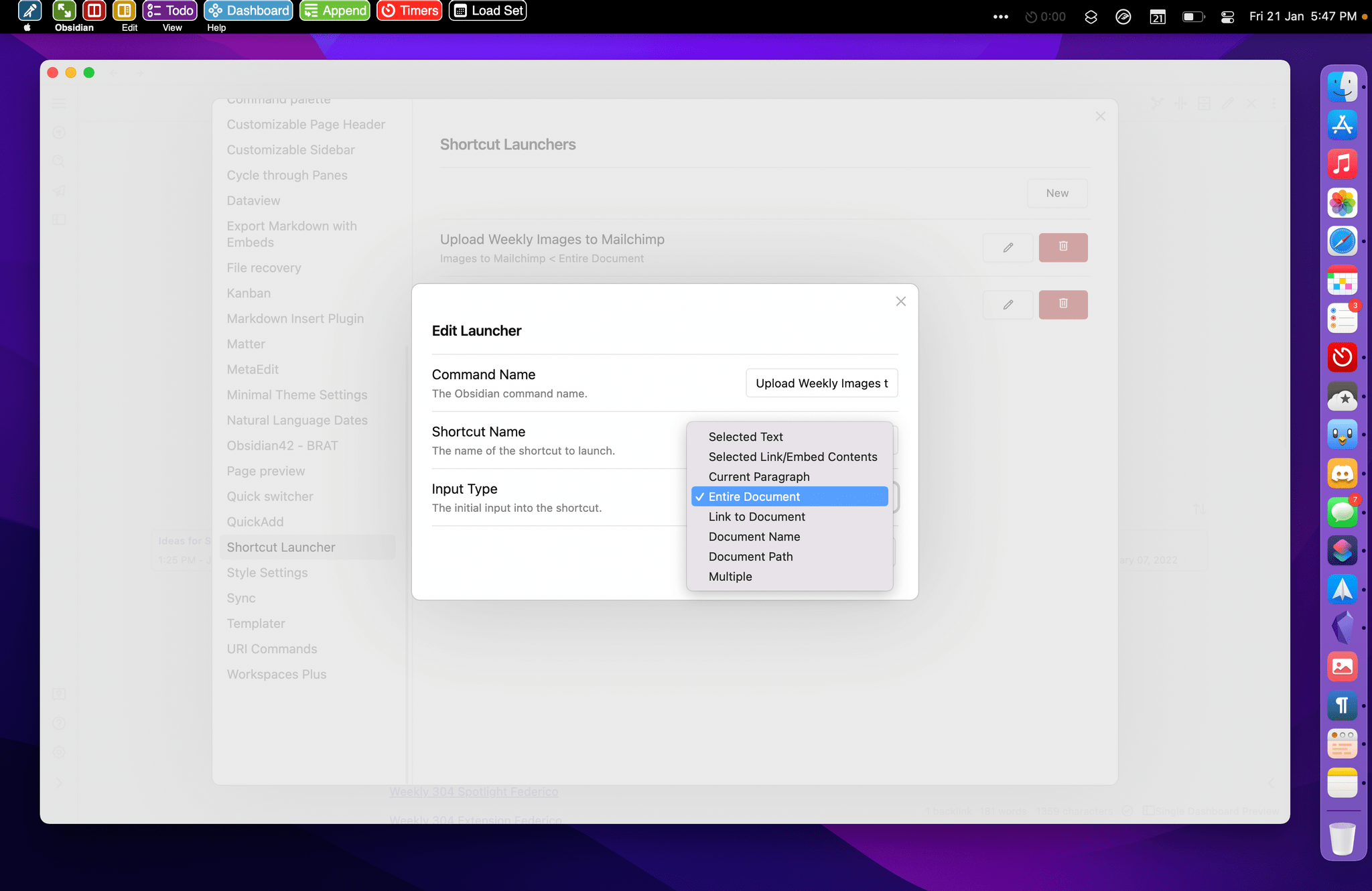Open Workspaces Plus settings
This screenshot has width=1372, height=891.
277,675
